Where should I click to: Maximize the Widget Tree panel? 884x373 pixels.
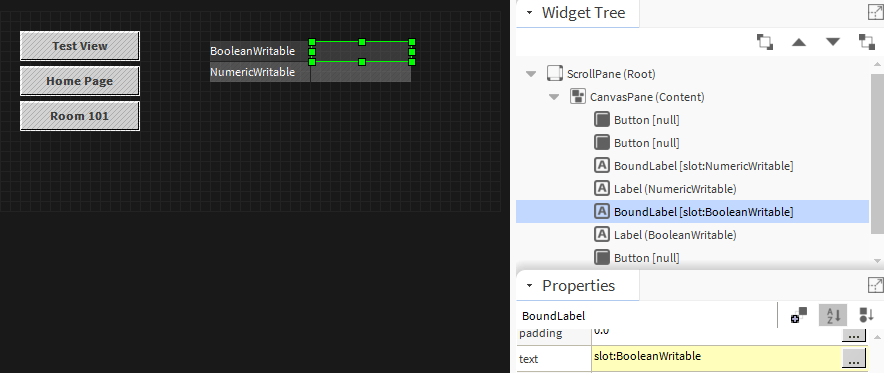(x=876, y=12)
